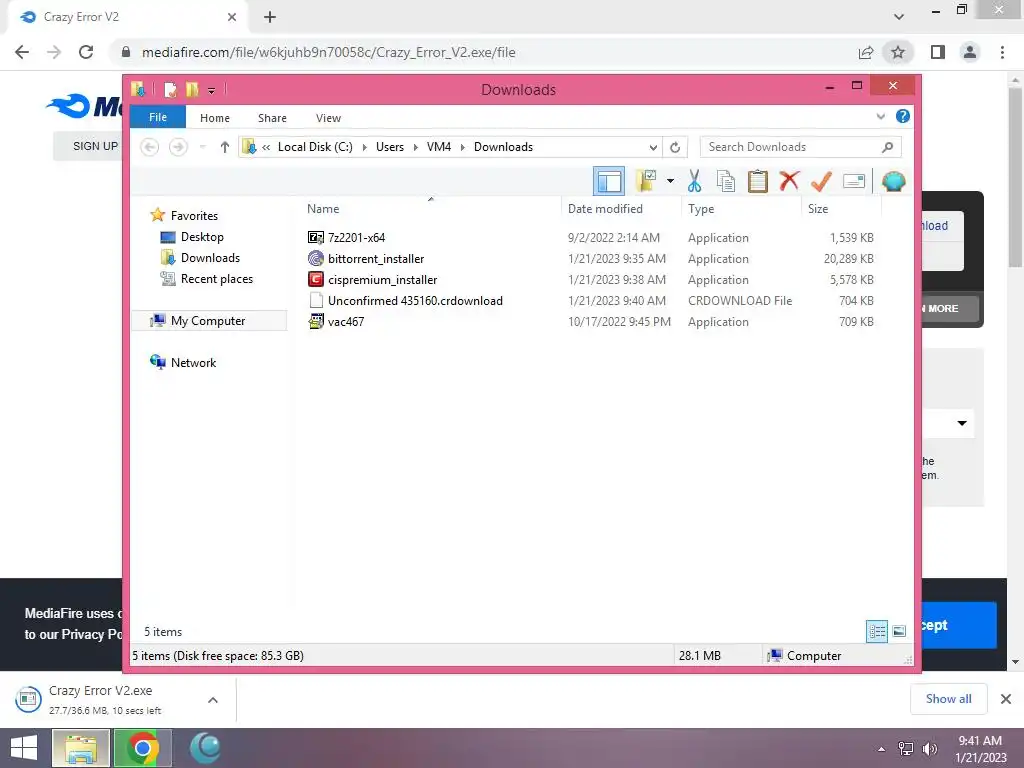Click the Explorer Back arrow button
This screenshot has height=768, width=1024.
tap(150, 147)
